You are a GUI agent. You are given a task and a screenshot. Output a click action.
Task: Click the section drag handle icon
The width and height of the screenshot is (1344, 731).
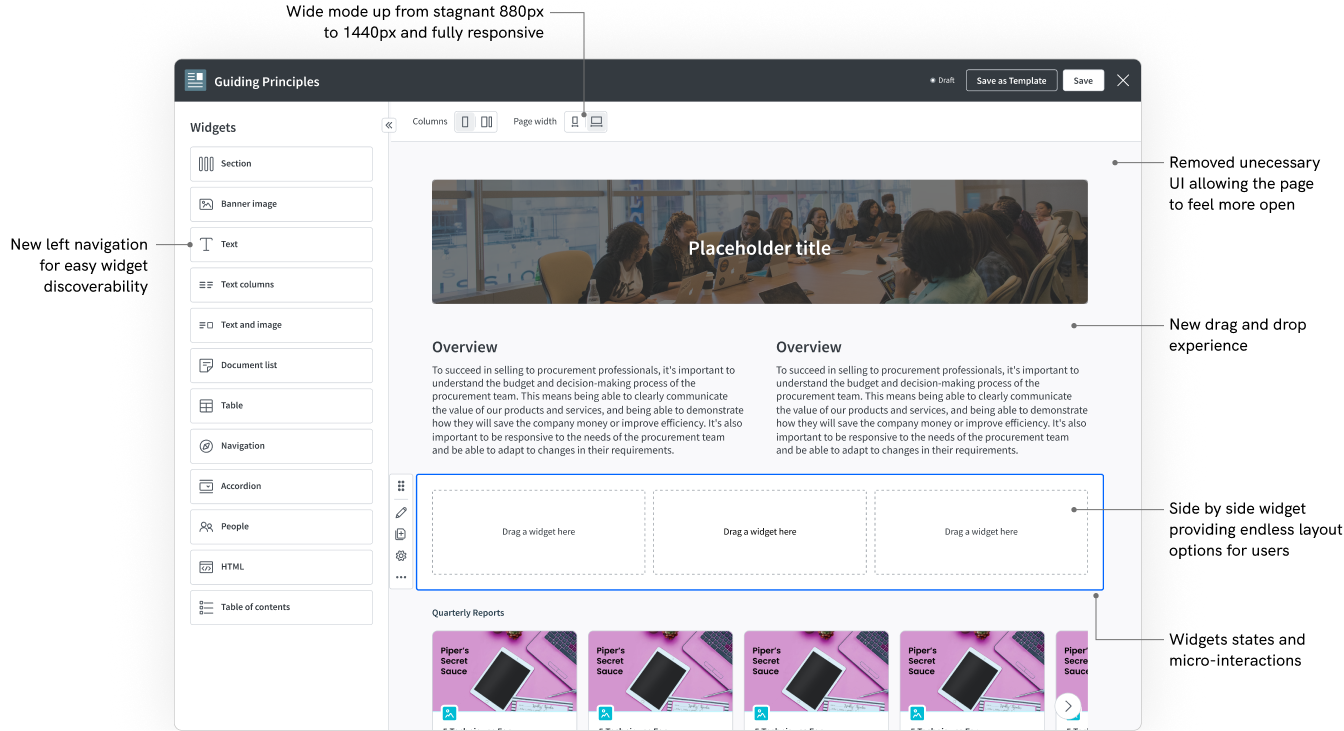pyautogui.click(x=401, y=486)
